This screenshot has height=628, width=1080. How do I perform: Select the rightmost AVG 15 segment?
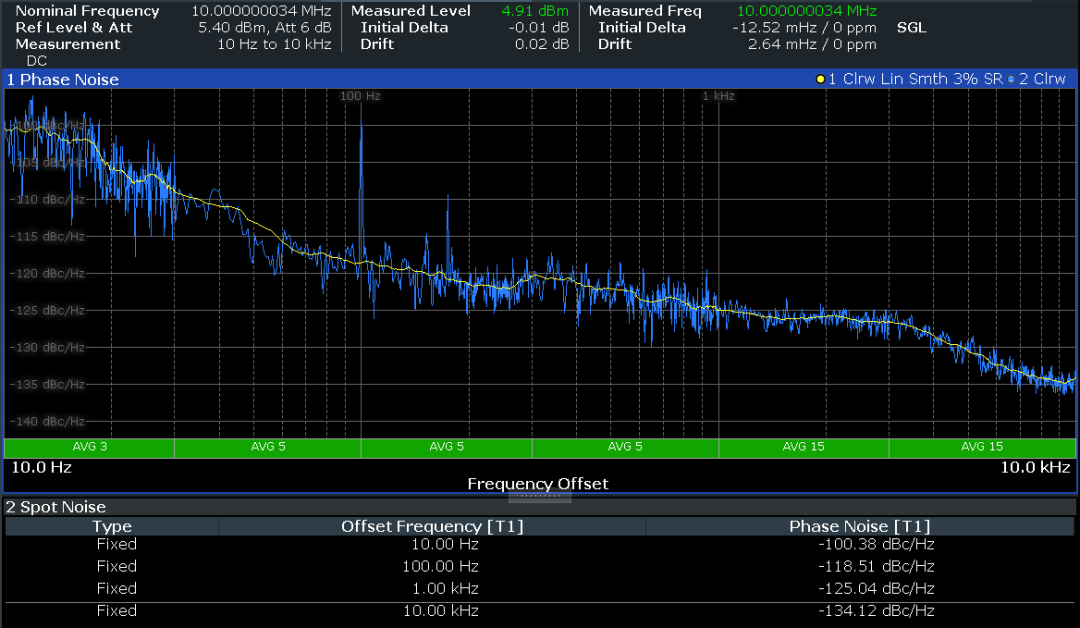coord(981,446)
